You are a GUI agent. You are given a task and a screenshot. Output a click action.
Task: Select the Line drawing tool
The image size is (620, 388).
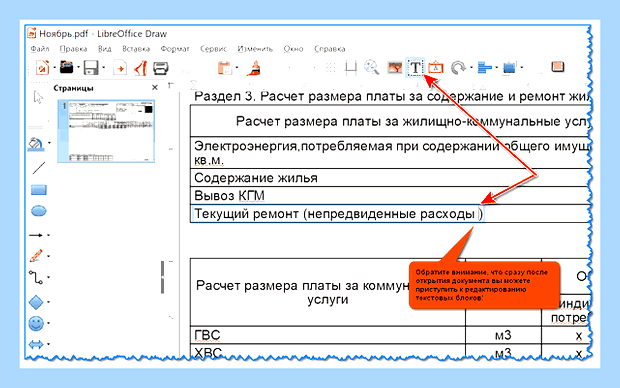point(38,168)
